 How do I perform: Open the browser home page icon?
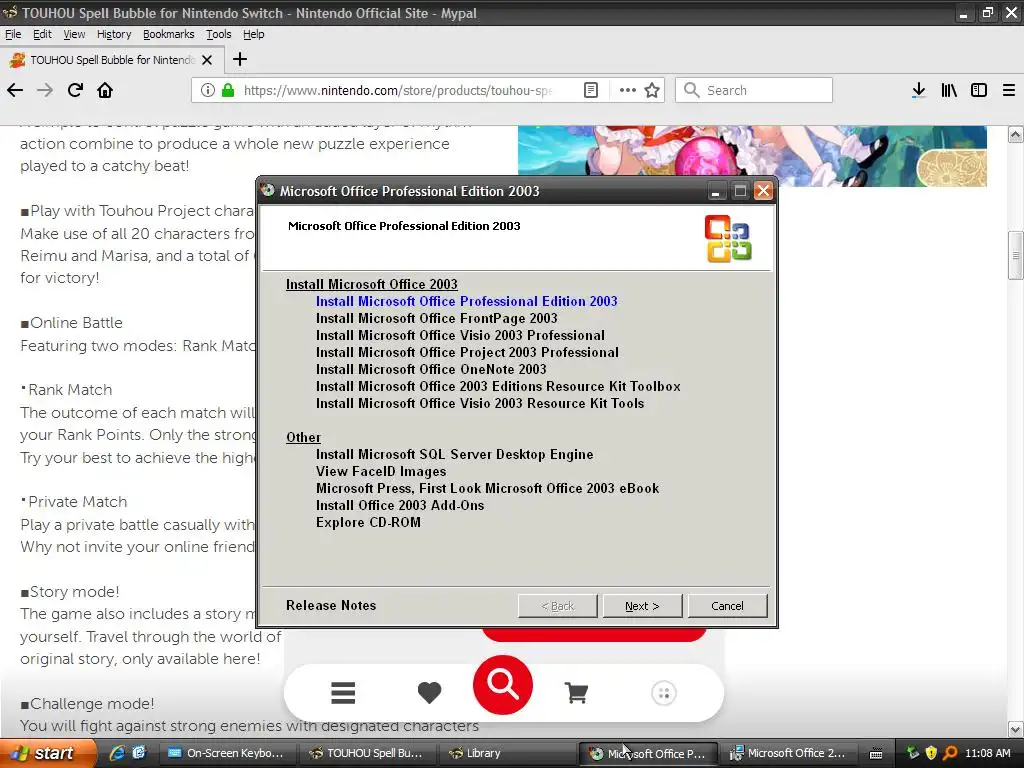coord(105,90)
